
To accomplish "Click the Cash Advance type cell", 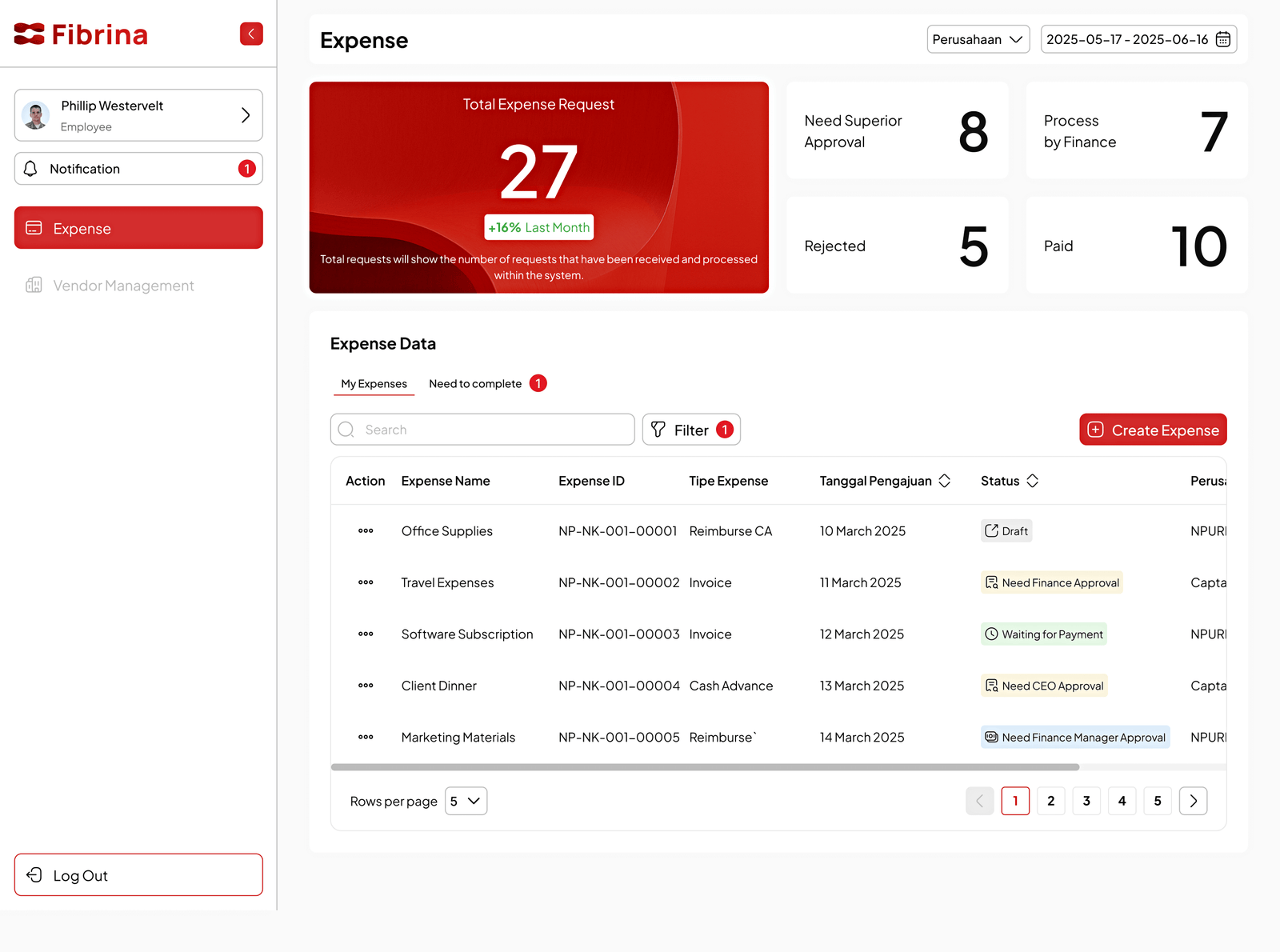I will (x=731, y=686).
